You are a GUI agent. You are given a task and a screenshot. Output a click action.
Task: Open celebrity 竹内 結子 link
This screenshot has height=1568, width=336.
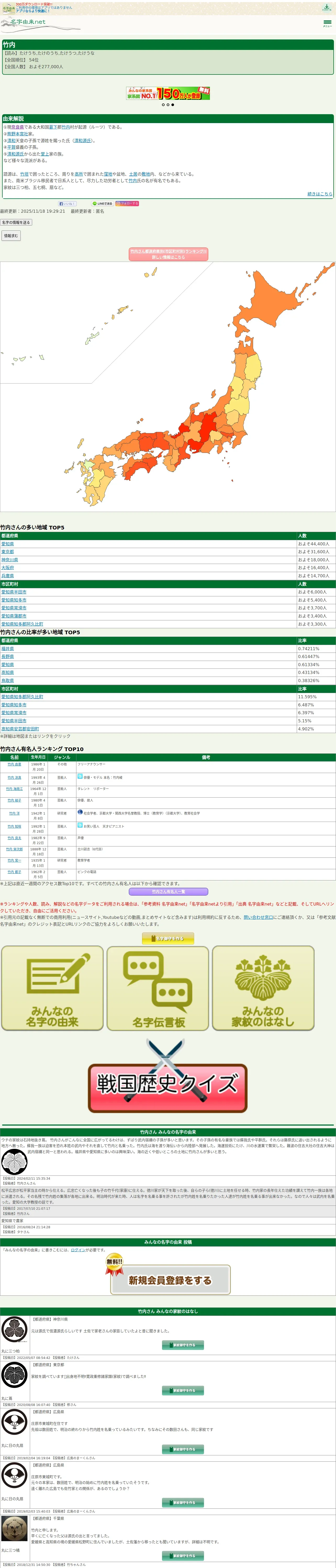pyautogui.click(x=14, y=800)
